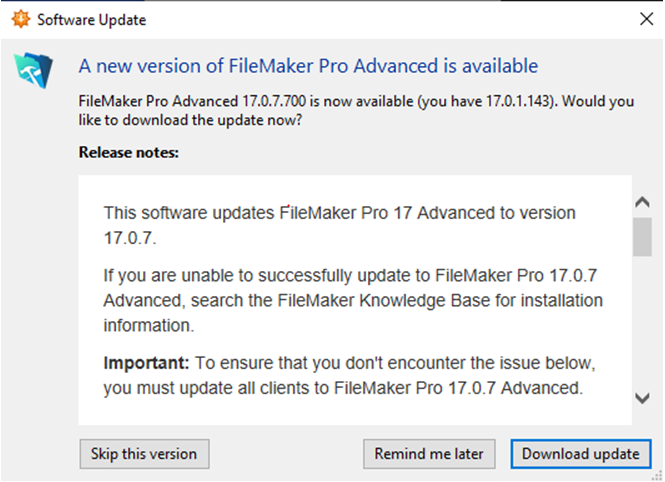Click the 'you must update all clients' line

tap(343, 388)
